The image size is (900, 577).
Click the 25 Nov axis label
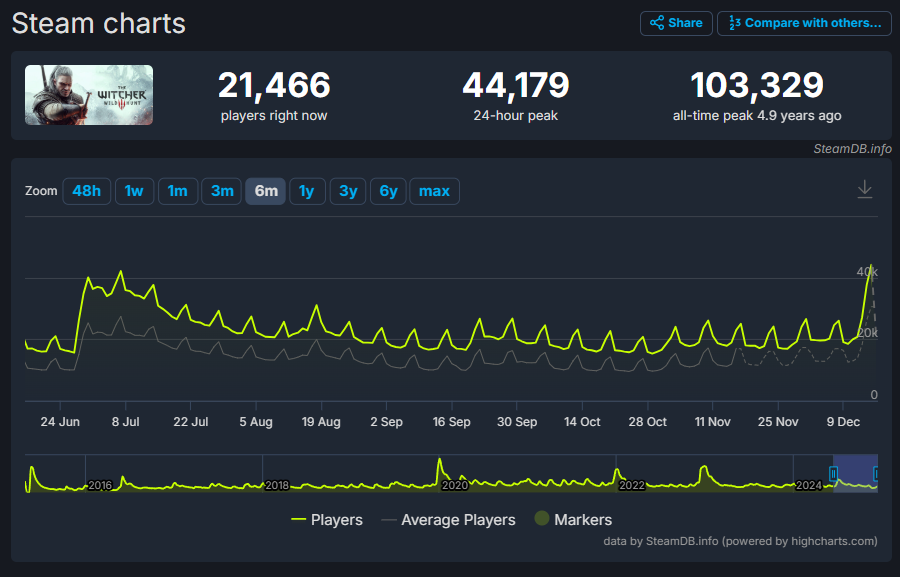(778, 422)
